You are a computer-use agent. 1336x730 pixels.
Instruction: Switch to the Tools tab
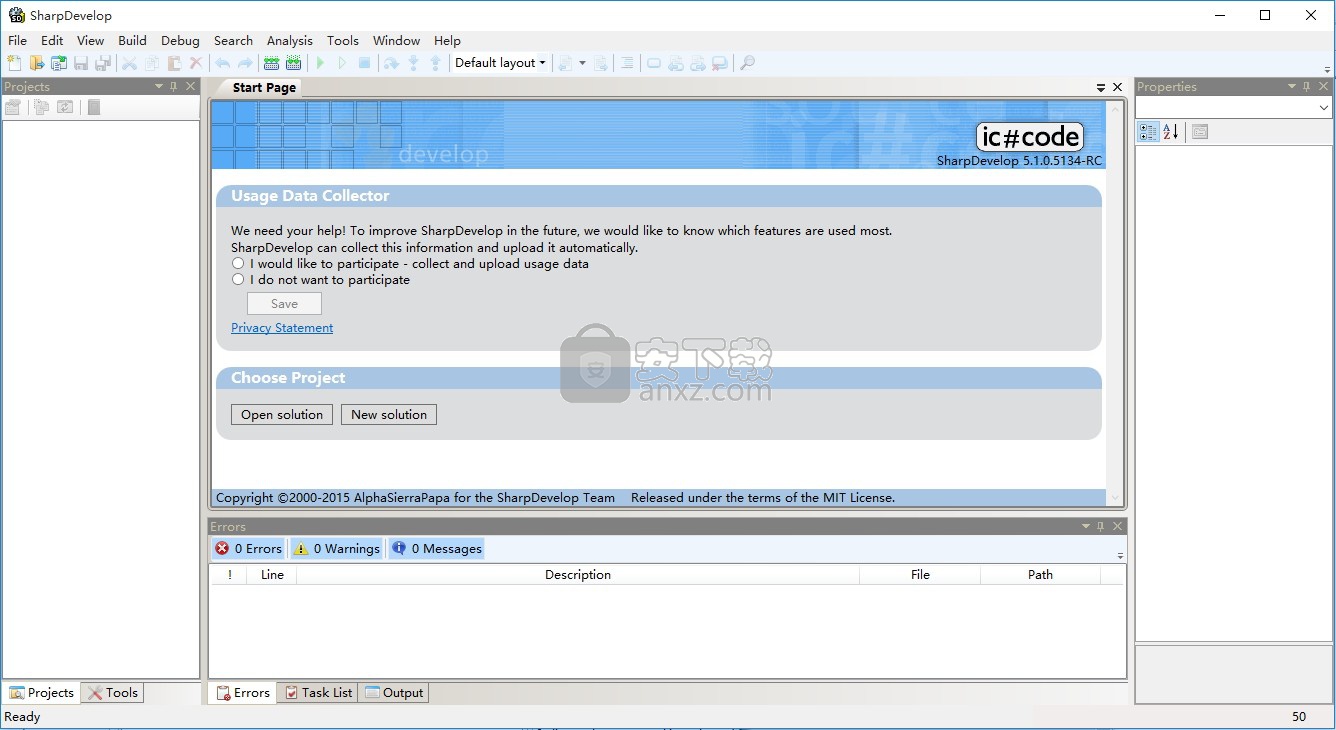pos(113,692)
